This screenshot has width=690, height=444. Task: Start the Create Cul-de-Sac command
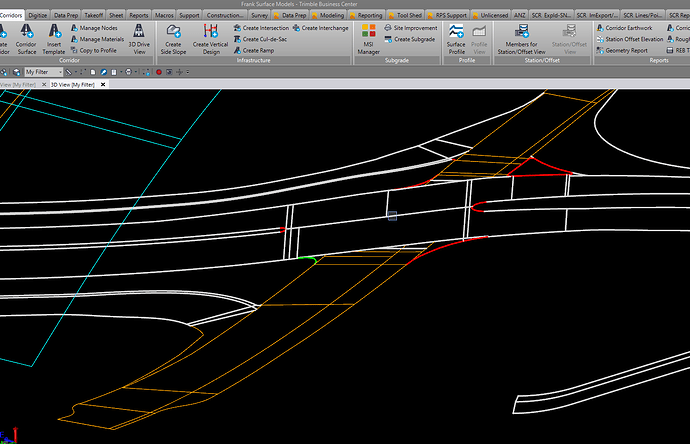(x=261, y=39)
